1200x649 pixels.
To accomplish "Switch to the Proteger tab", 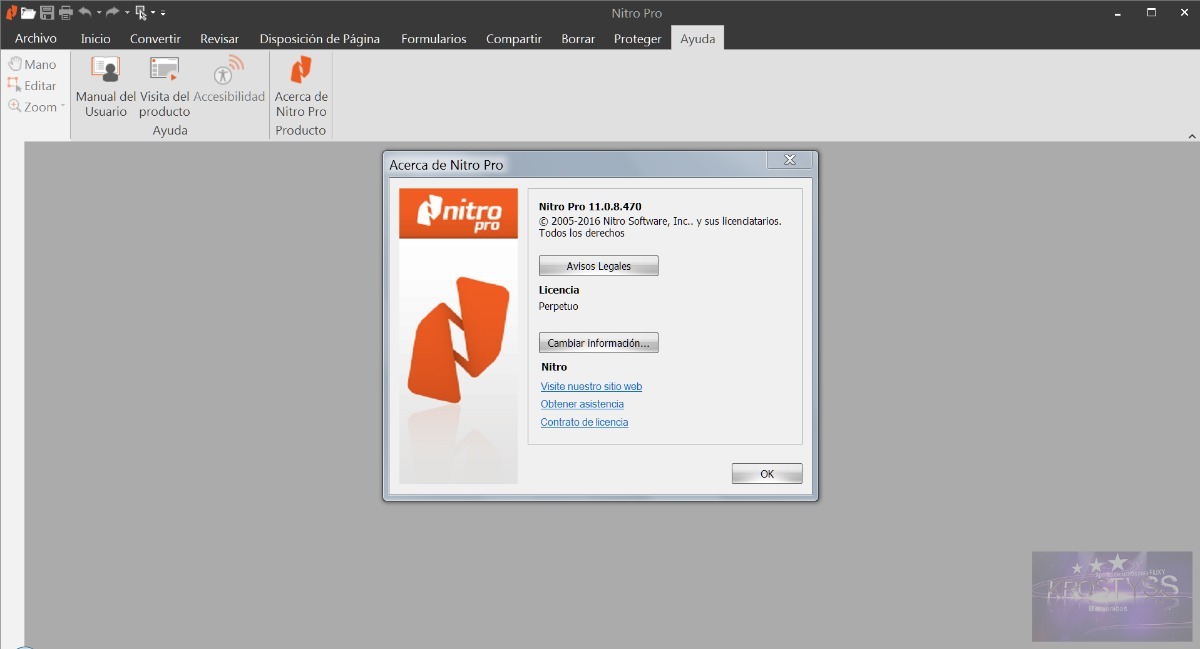I will pyautogui.click(x=638, y=39).
